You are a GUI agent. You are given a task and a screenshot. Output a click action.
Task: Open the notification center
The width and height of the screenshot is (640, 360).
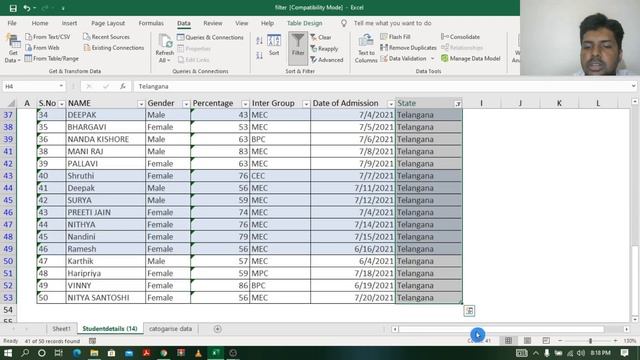point(624,353)
